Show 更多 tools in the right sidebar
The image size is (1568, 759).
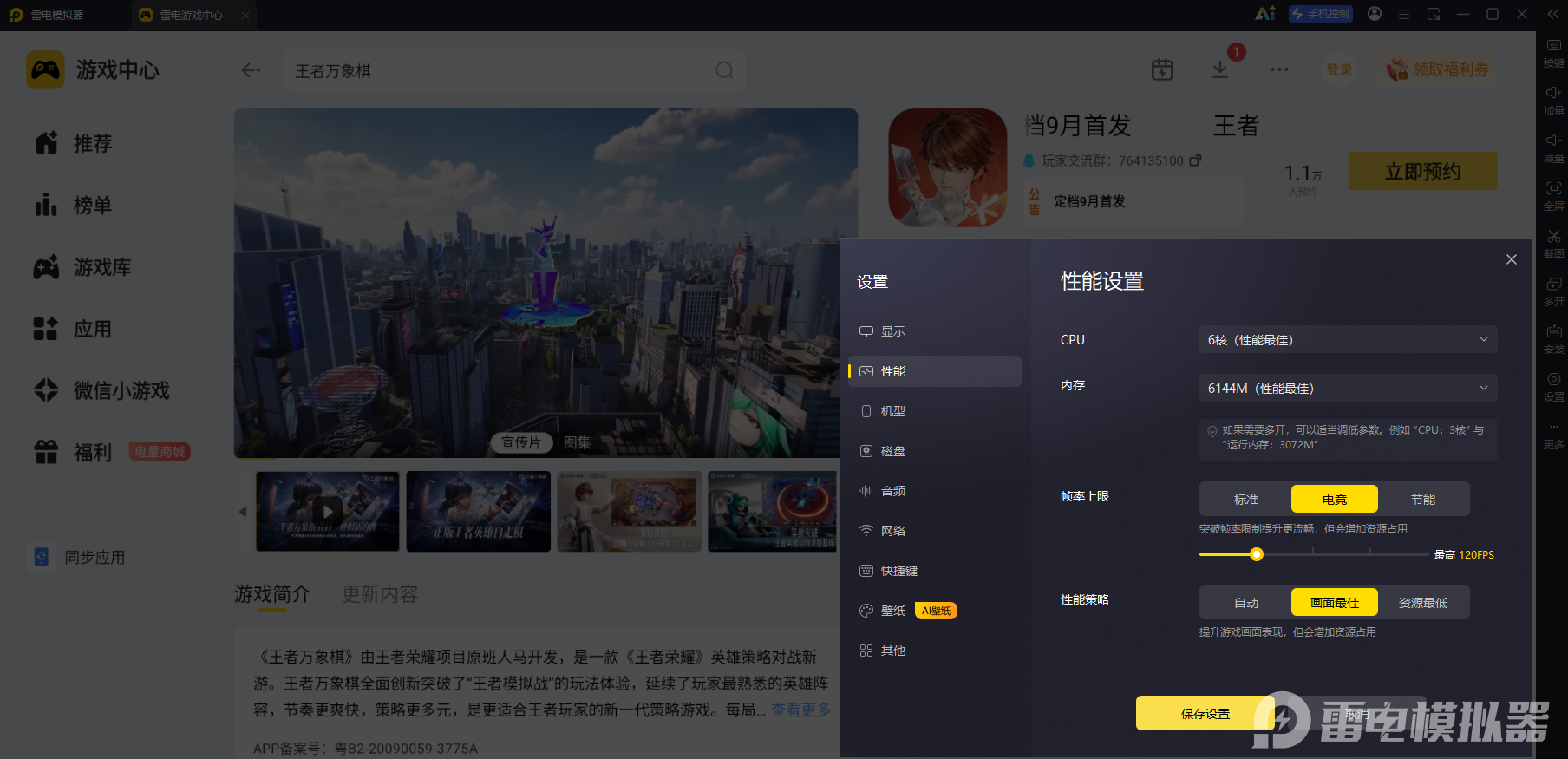(x=1553, y=435)
